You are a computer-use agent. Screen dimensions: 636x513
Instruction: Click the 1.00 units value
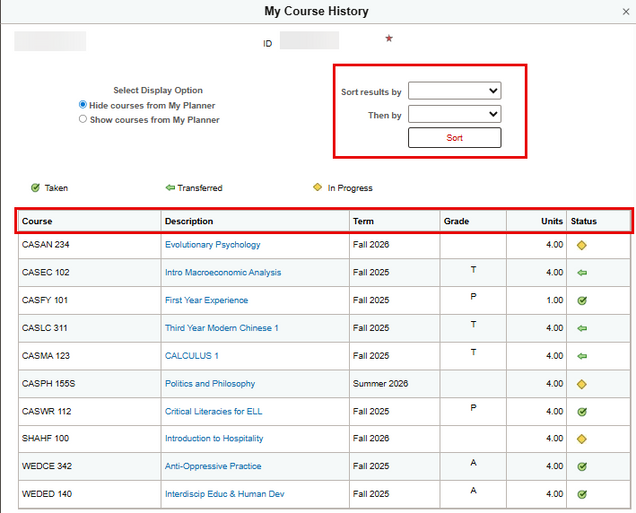(554, 301)
